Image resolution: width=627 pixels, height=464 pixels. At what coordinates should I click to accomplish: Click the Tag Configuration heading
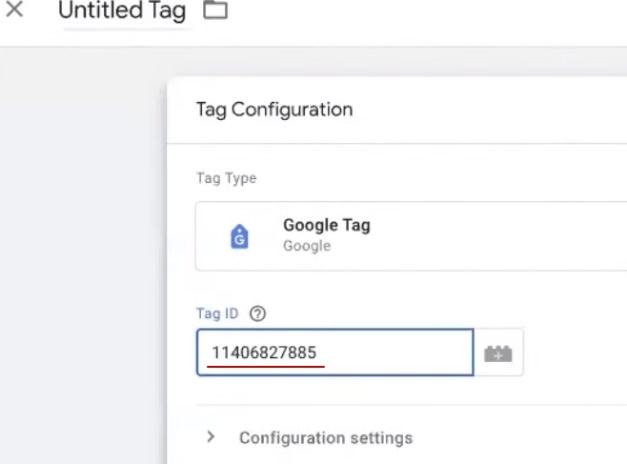point(274,109)
